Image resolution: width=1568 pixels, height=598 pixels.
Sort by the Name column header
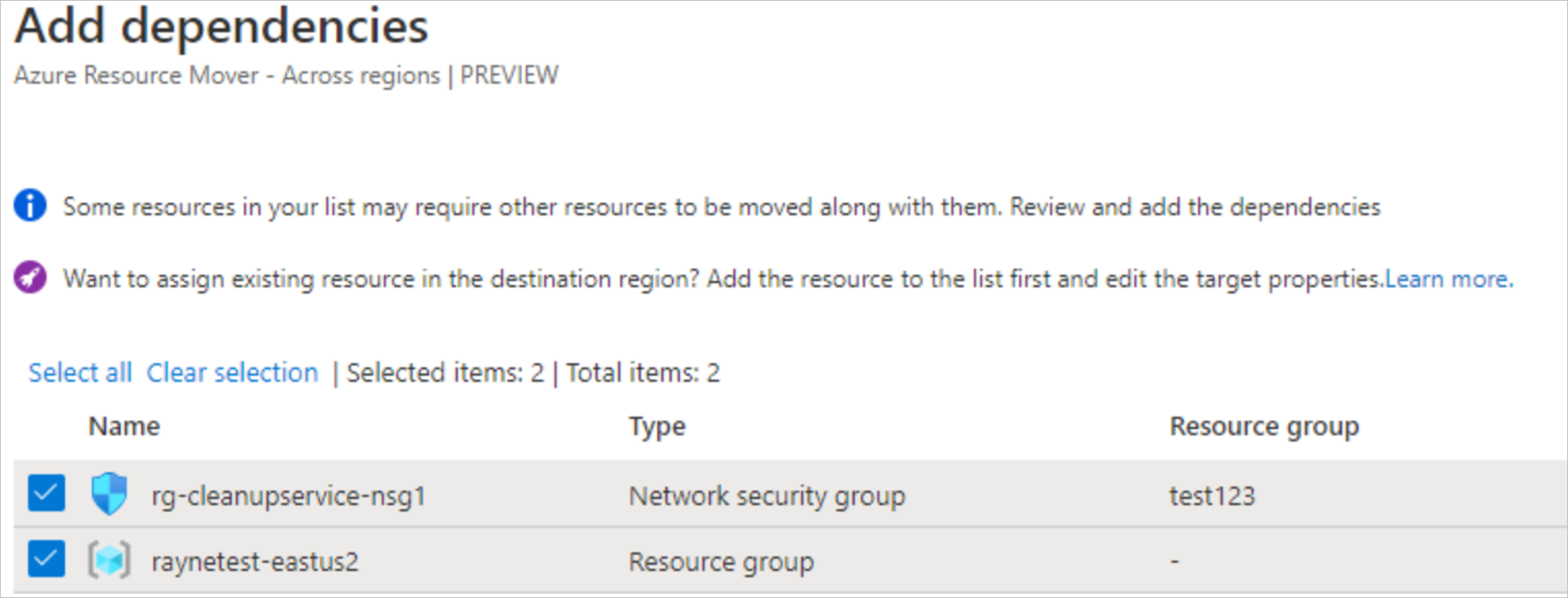click(124, 426)
